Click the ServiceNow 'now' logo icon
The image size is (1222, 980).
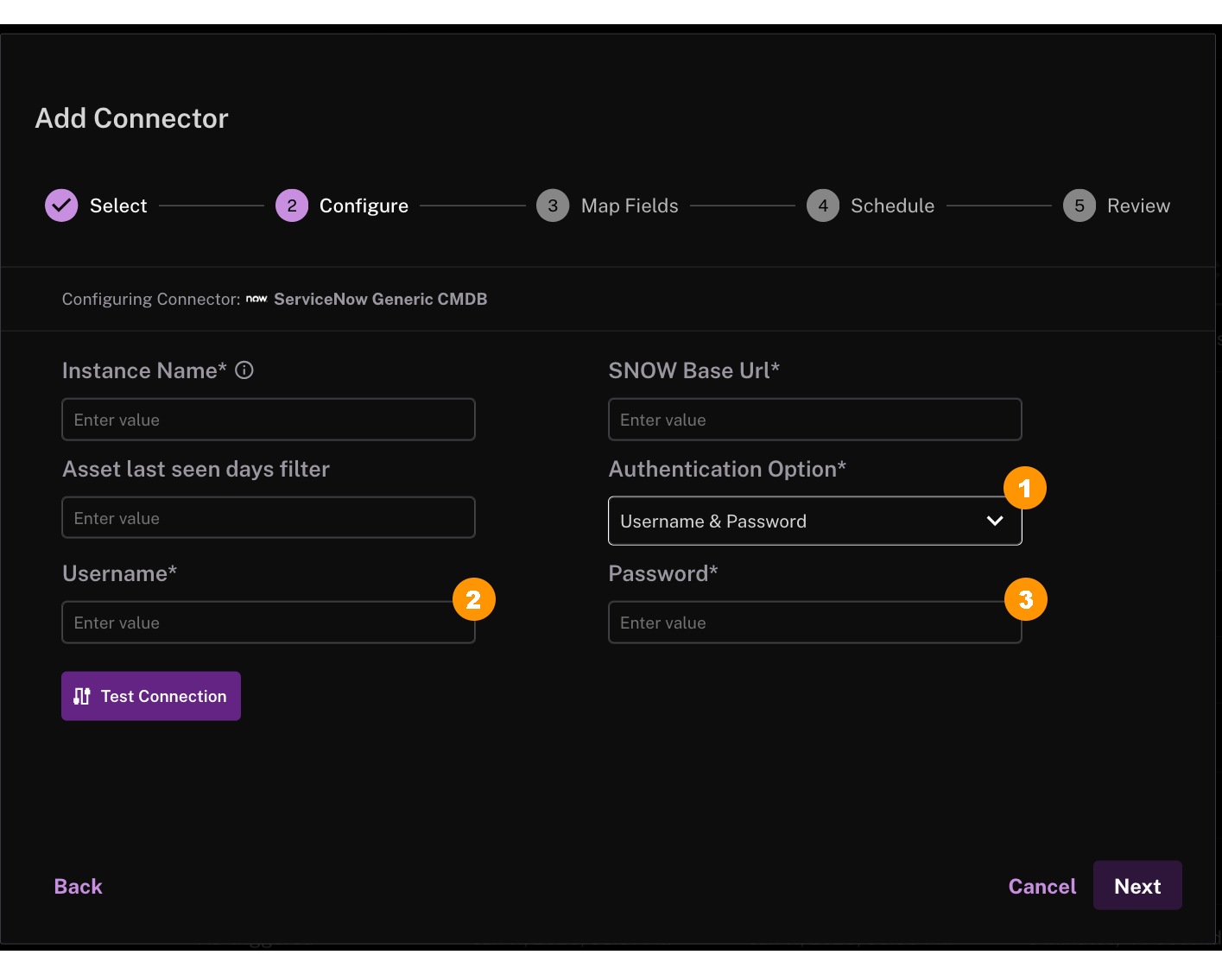[256, 299]
